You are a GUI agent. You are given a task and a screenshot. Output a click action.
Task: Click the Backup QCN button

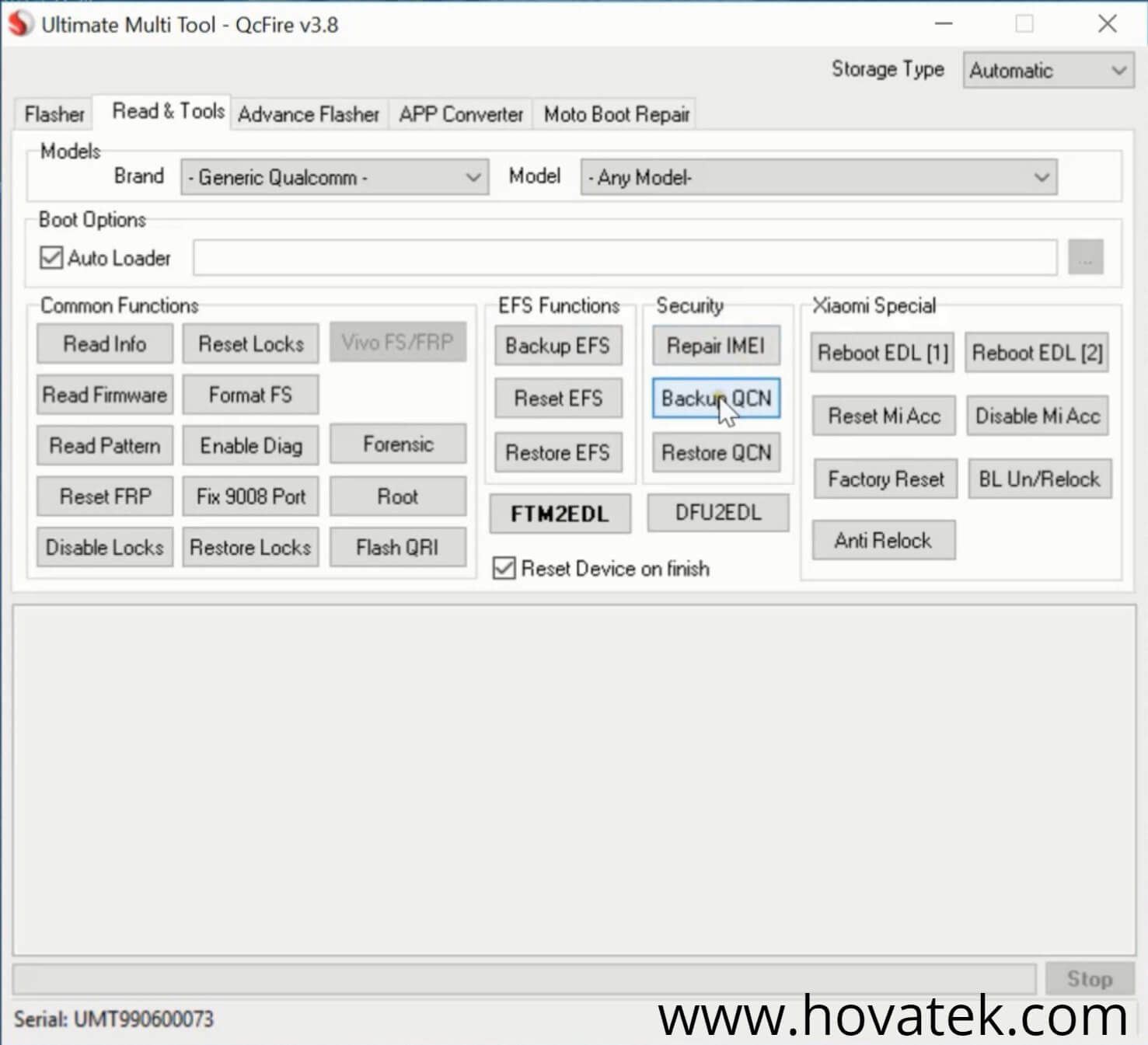tap(716, 398)
